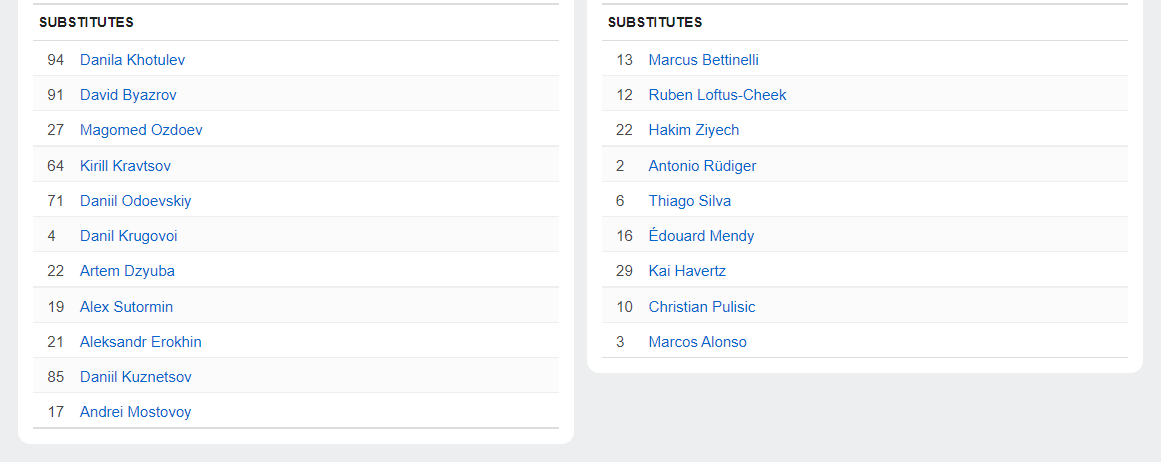The width and height of the screenshot is (1161, 462).
Task: View Marcos Alonso's player page
Action: (x=697, y=342)
